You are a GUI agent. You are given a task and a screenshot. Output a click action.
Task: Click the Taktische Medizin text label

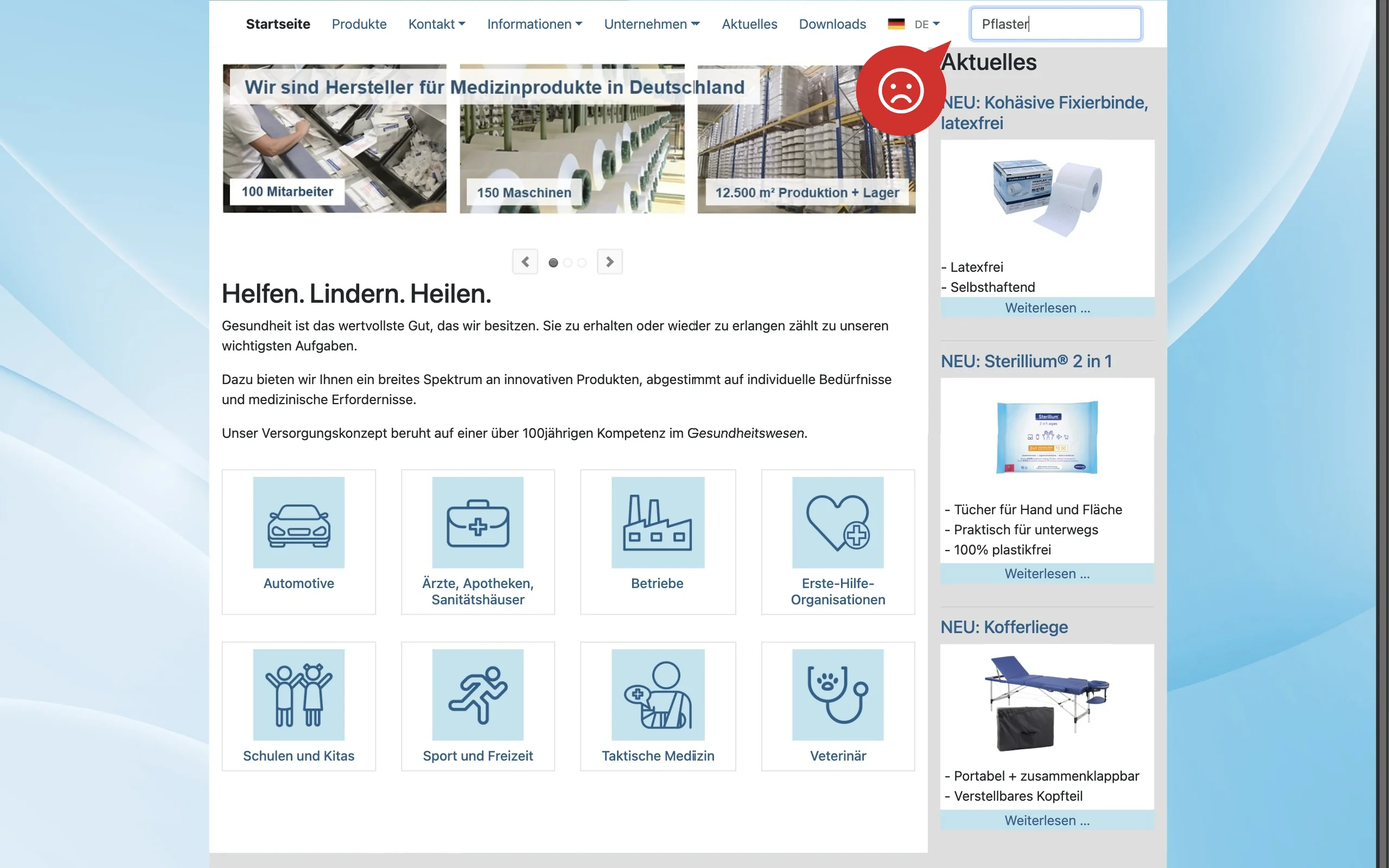(658, 756)
